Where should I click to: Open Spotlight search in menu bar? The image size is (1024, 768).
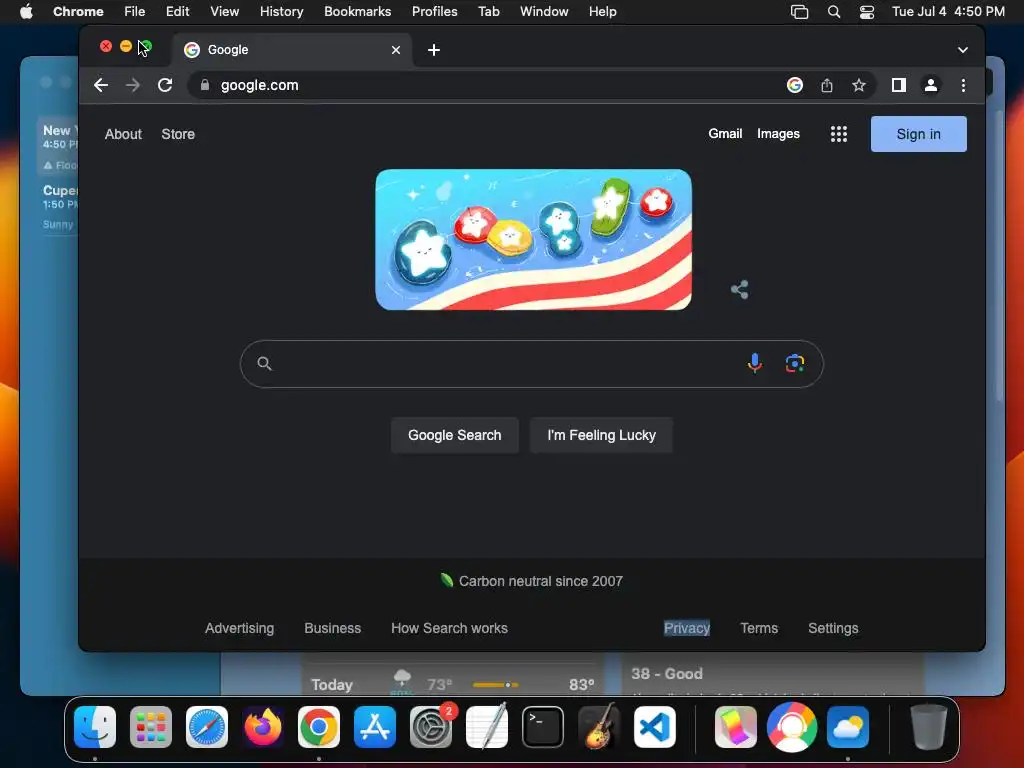pyautogui.click(x=834, y=12)
